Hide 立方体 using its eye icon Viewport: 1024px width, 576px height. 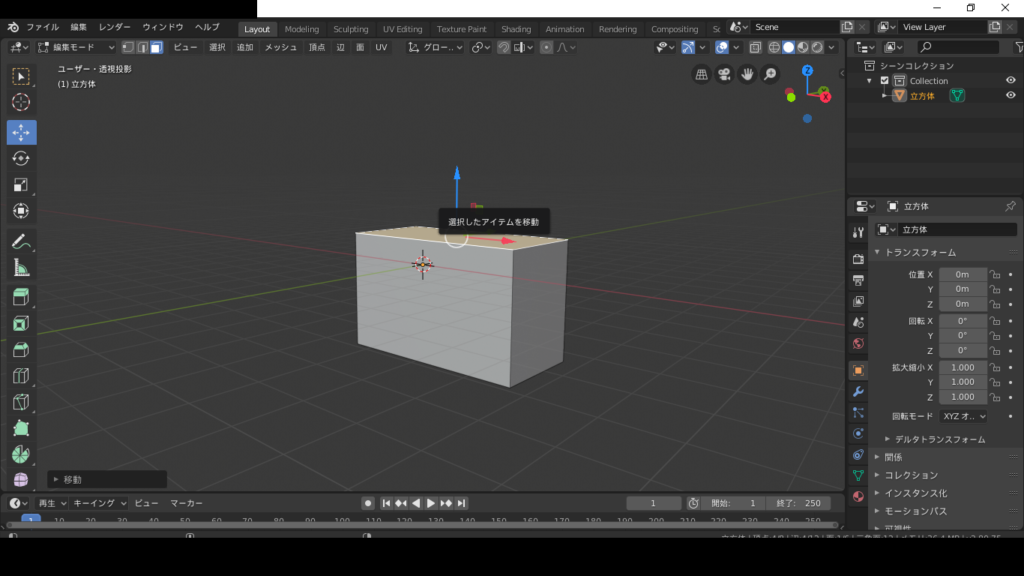1011,96
